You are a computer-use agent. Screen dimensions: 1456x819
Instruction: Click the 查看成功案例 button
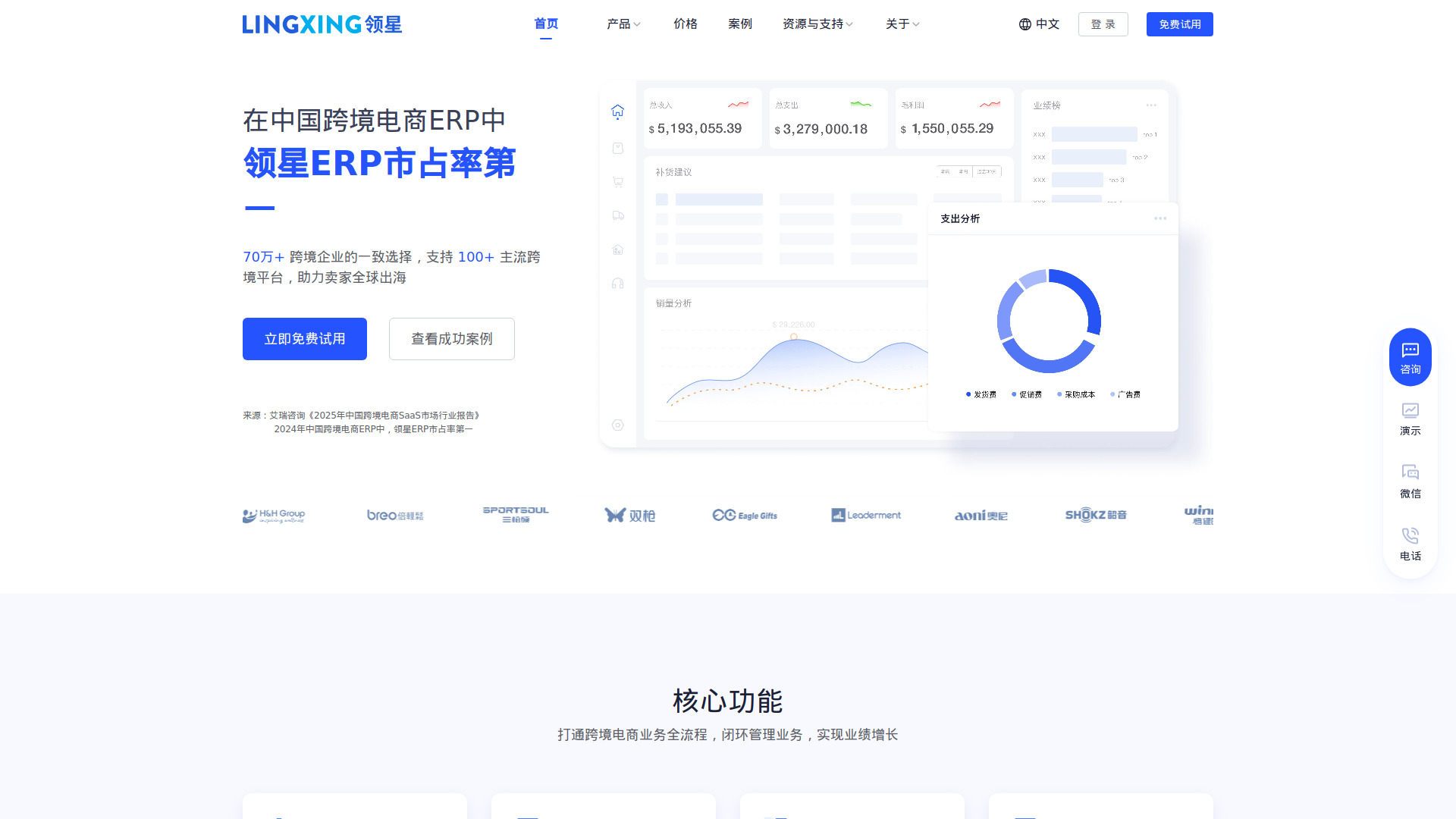[452, 339]
